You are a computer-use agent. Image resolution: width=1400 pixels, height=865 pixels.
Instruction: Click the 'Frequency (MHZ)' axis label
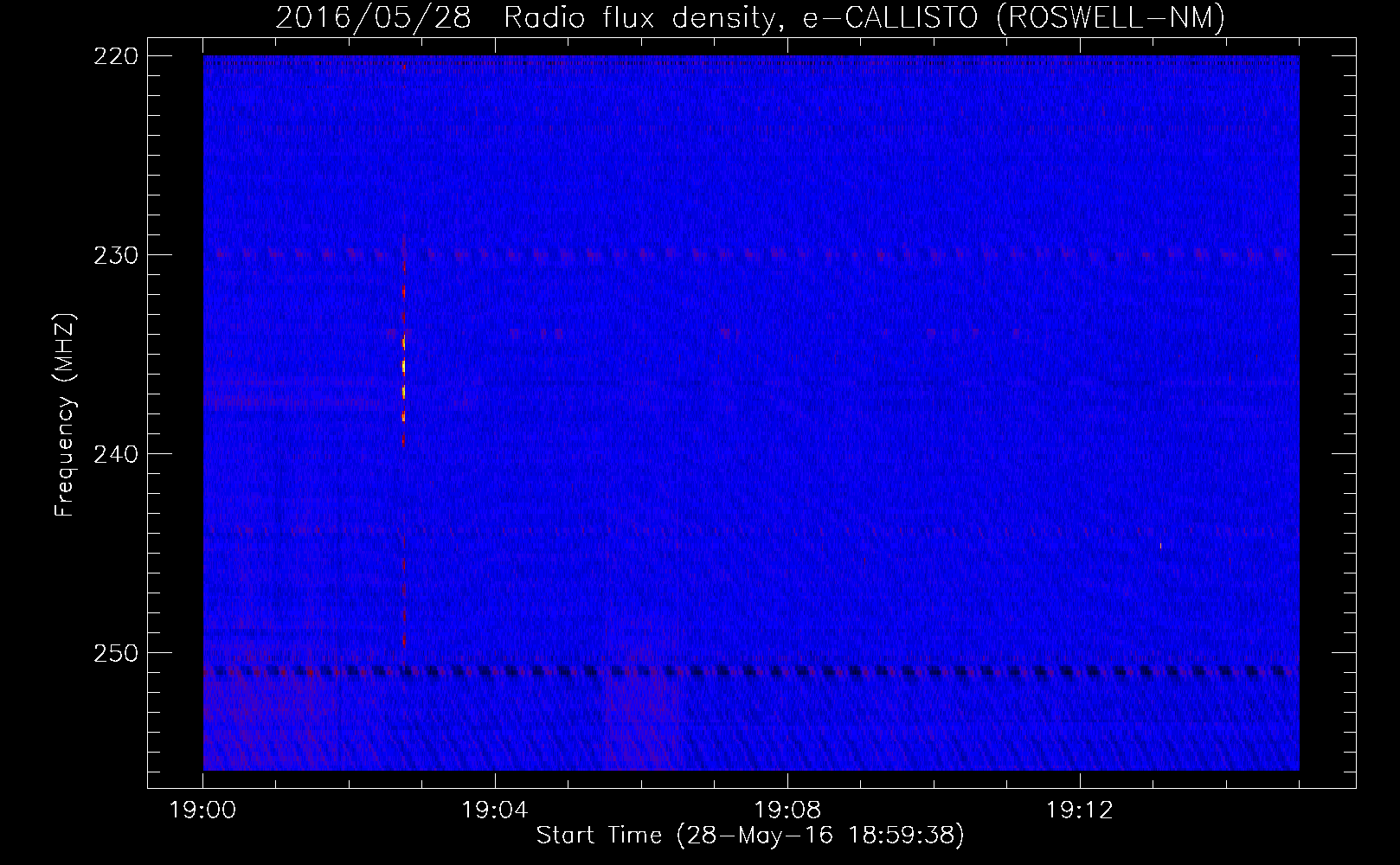[x=65, y=415]
